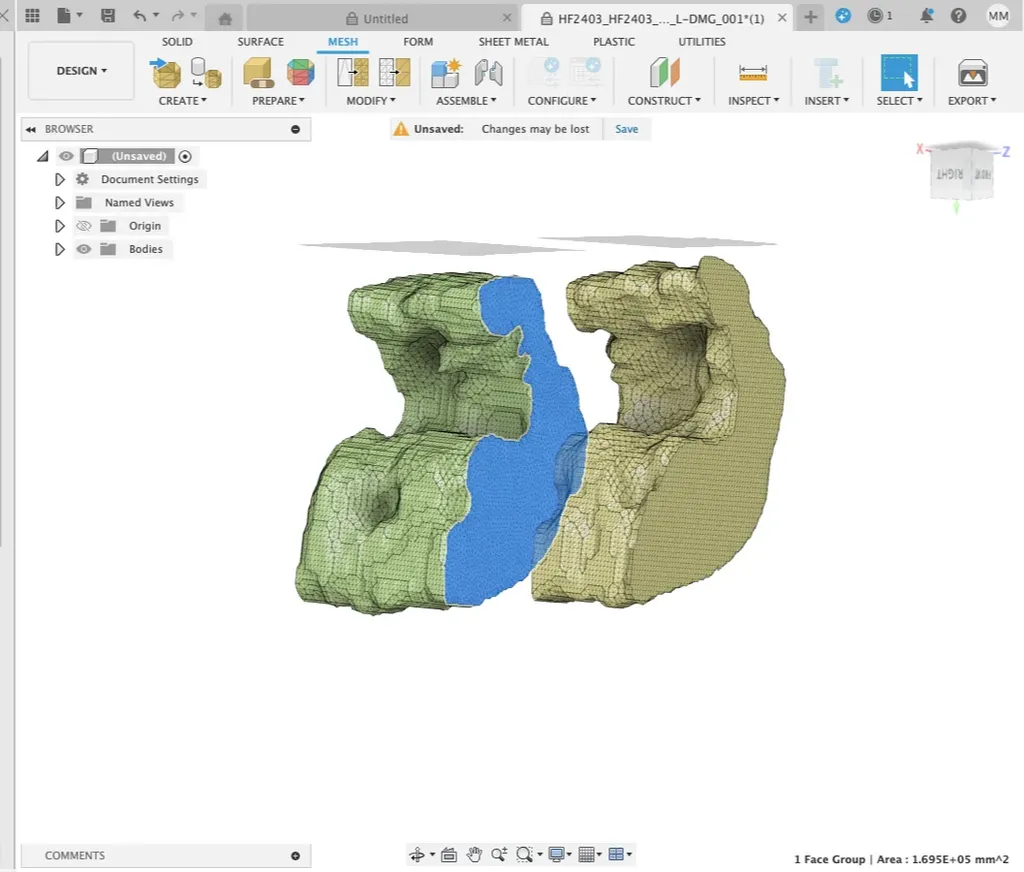Click the Insert Mesh icon in Create

[x=165, y=73]
